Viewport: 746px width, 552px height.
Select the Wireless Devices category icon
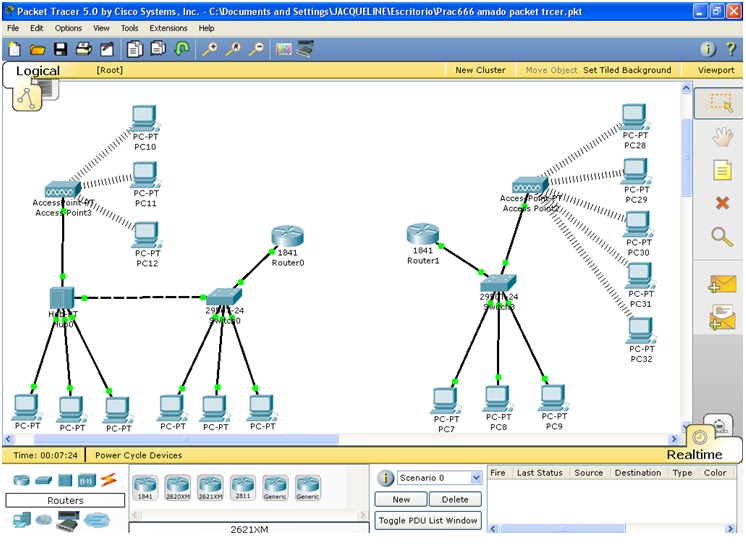point(87,481)
